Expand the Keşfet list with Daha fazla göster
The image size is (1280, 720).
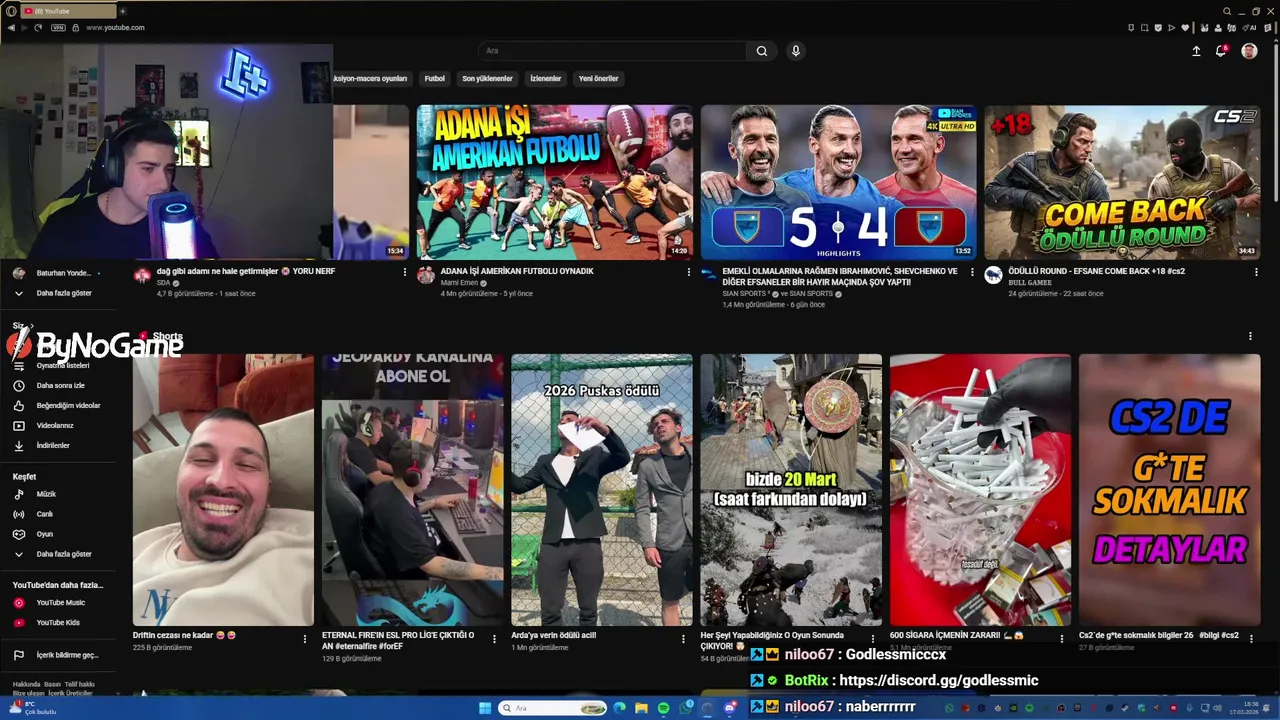coord(58,554)
